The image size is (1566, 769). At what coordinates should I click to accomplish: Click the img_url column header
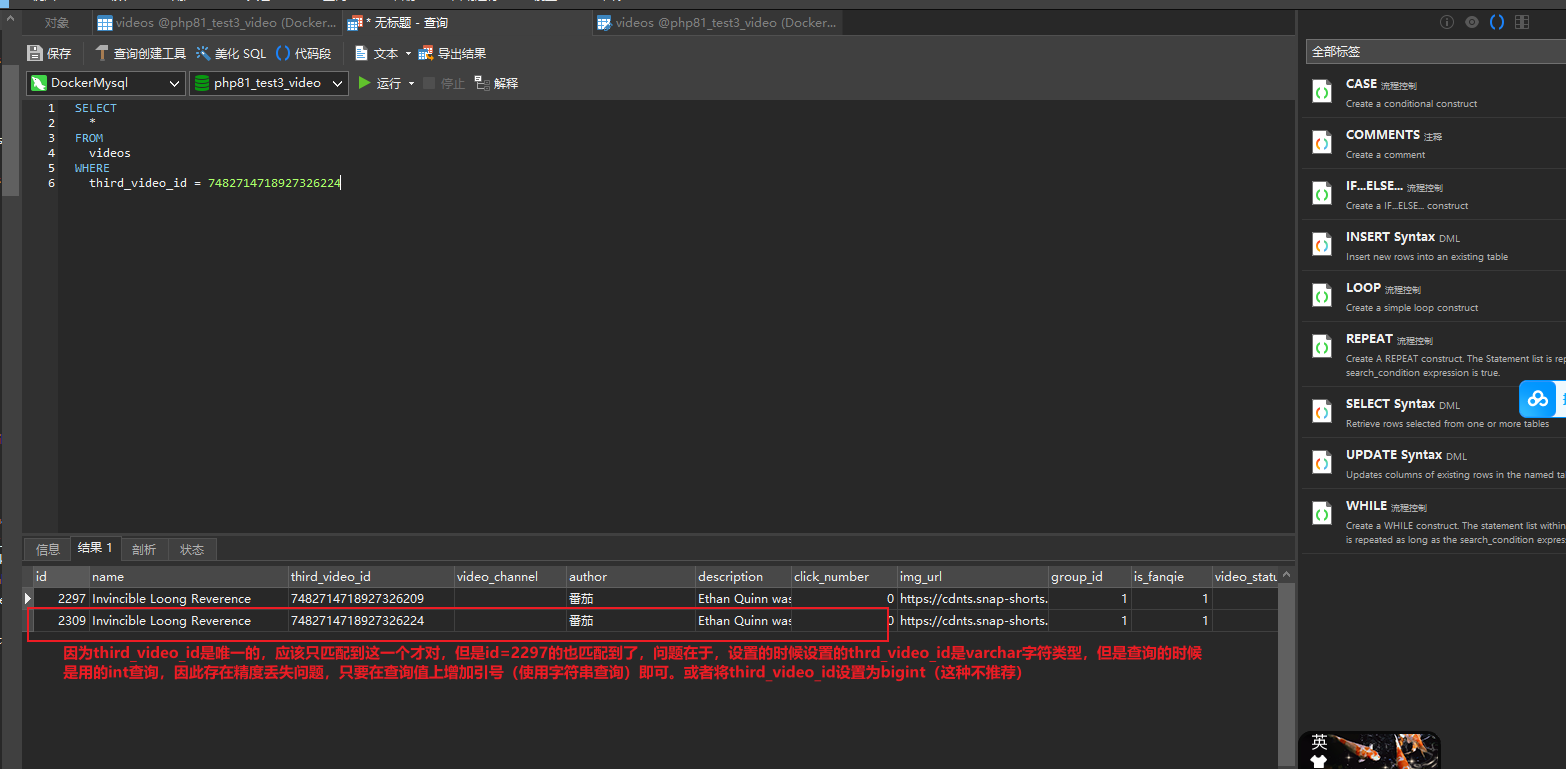pyautogui.click(x=972, y=576)
